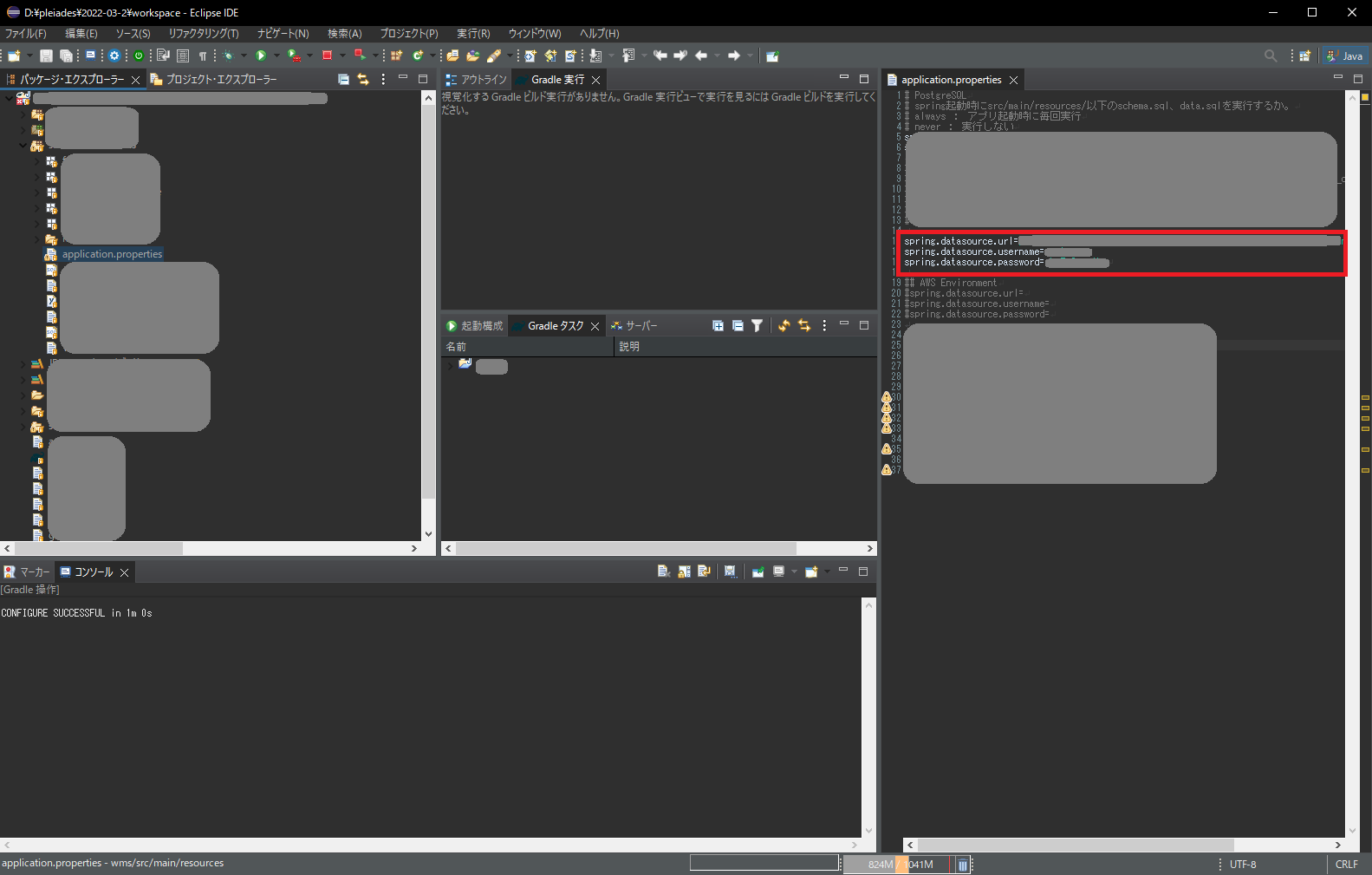Image resolution: width=1372 pixels, height=875 pixels.
Task: Click Clear Console icon
Action: click(x=663, y=571)
